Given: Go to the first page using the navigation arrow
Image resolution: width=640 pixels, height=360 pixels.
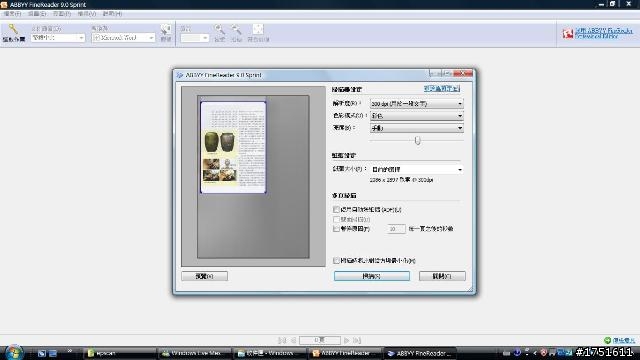Looking at the screenshot, I should point(282,340).
